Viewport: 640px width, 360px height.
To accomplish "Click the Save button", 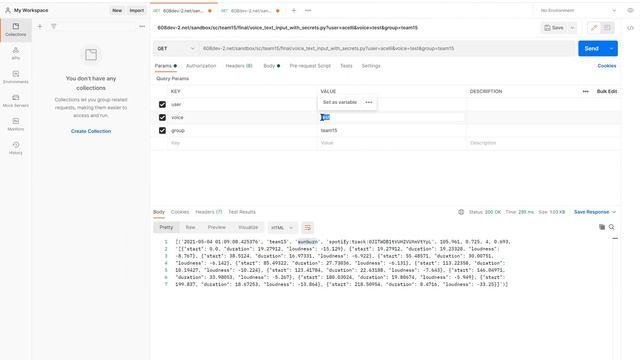I will [x=554, y=28].
